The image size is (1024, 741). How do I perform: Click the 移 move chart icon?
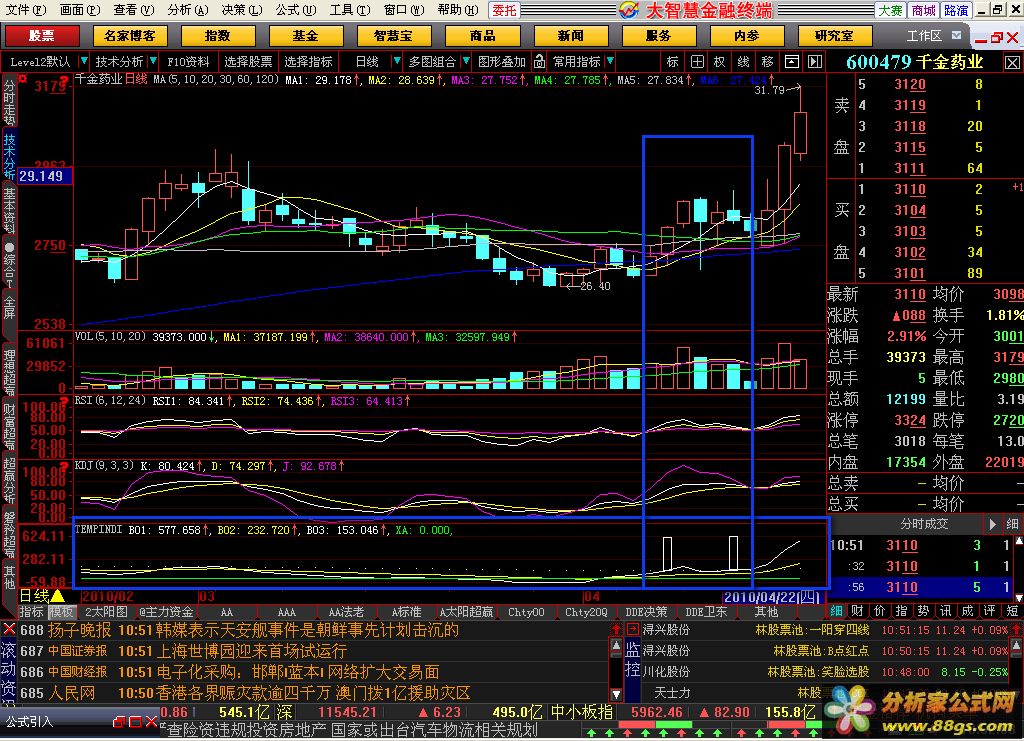click(x=767, y=61)
